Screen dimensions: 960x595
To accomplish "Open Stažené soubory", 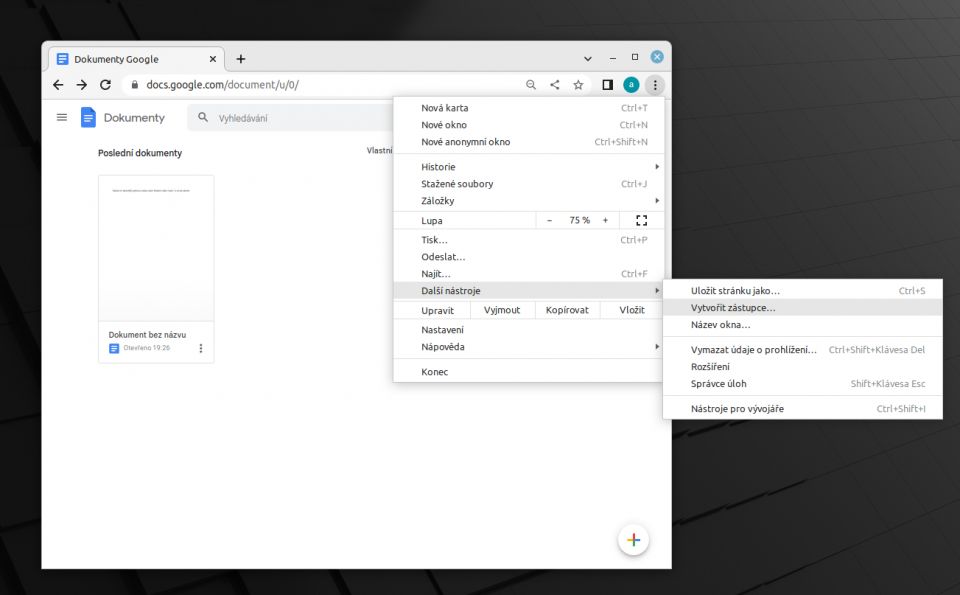I will [528, 184].
